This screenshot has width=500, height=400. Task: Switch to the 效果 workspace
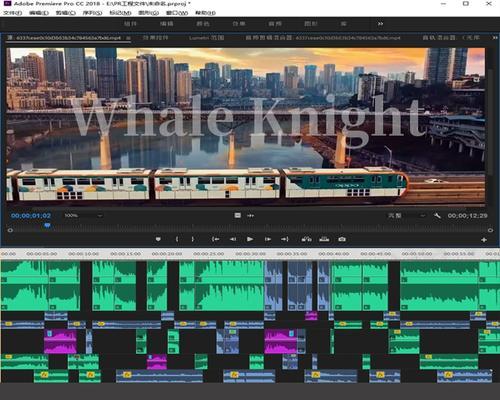(239, 24)
